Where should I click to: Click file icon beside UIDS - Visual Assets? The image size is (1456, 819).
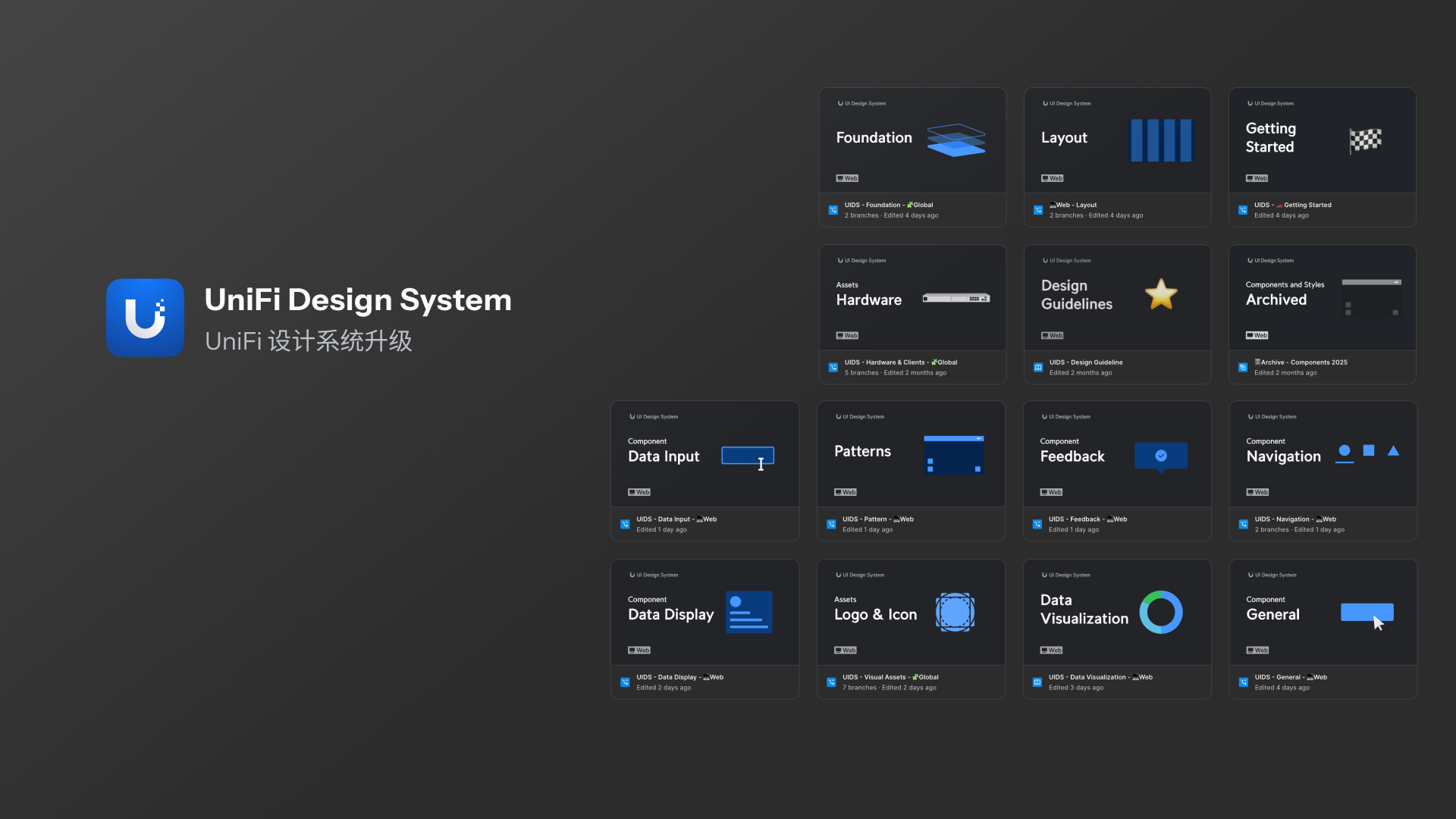pyautogui.click(x=831, y=682)
